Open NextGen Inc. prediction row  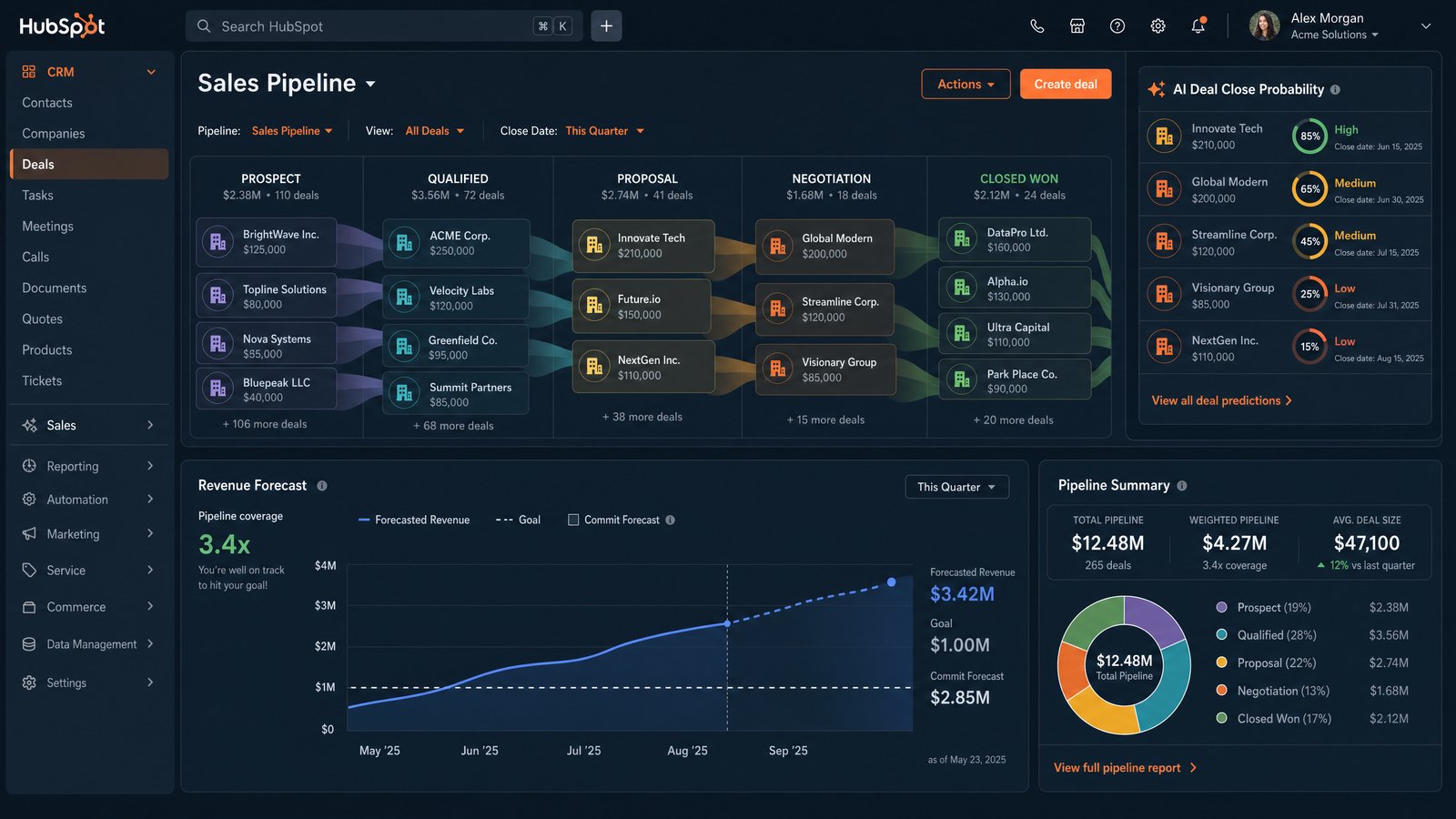point(1285,348)
